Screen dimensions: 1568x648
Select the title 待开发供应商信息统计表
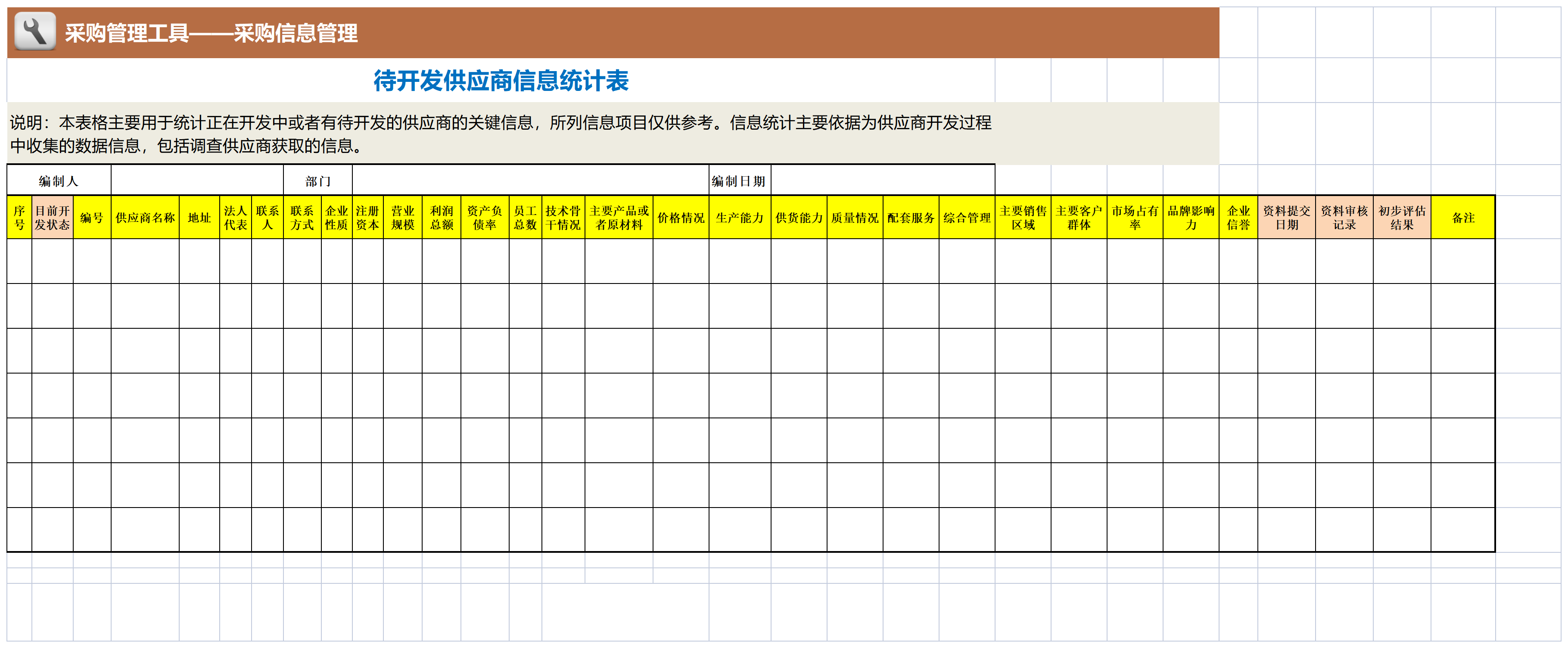[501, 81]
